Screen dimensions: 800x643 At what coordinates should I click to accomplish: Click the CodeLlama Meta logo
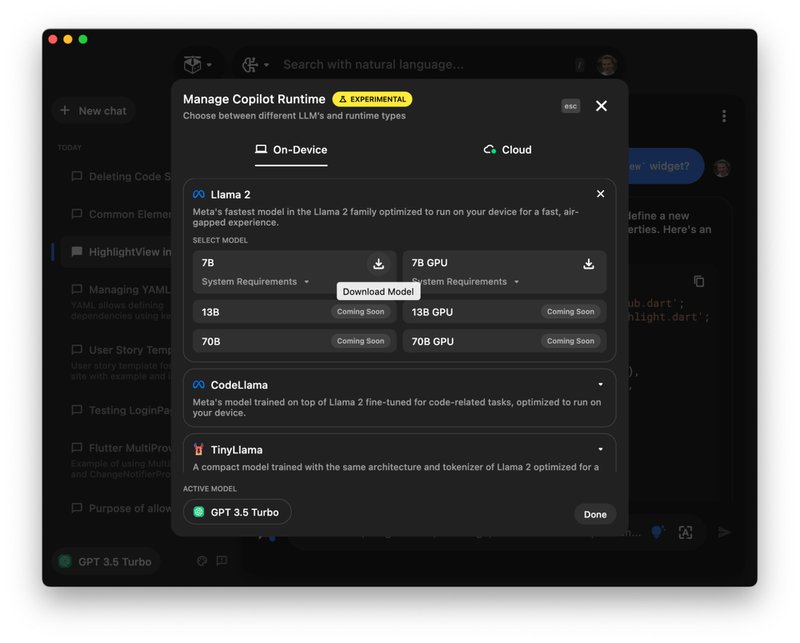198,385
